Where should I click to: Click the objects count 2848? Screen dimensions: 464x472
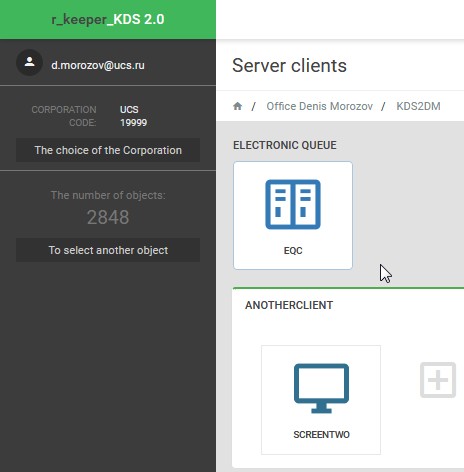click(108, 217)
